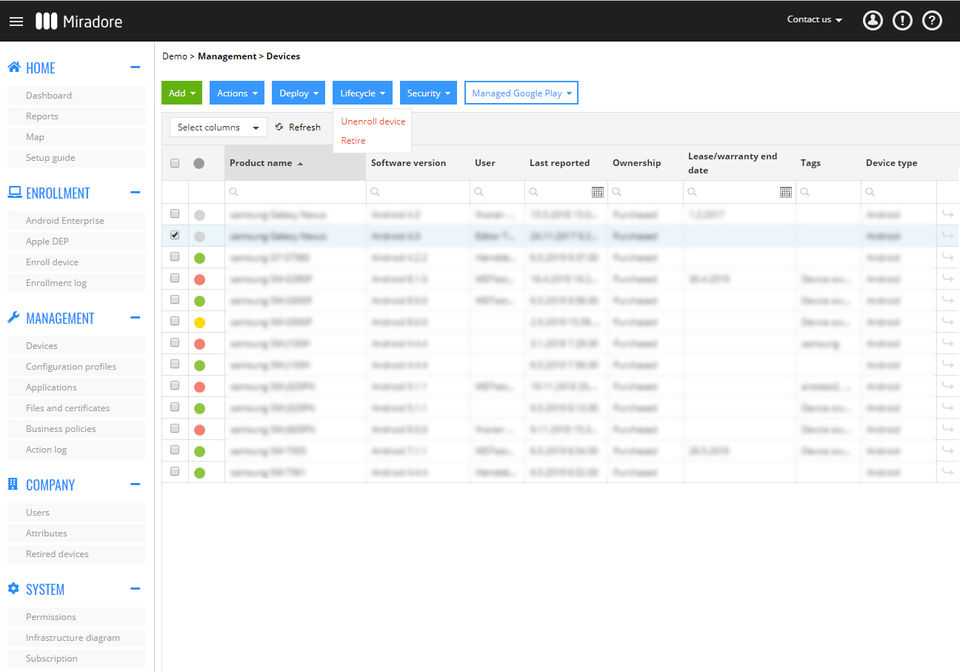Click search icon in Tags filter

point(804,192)
